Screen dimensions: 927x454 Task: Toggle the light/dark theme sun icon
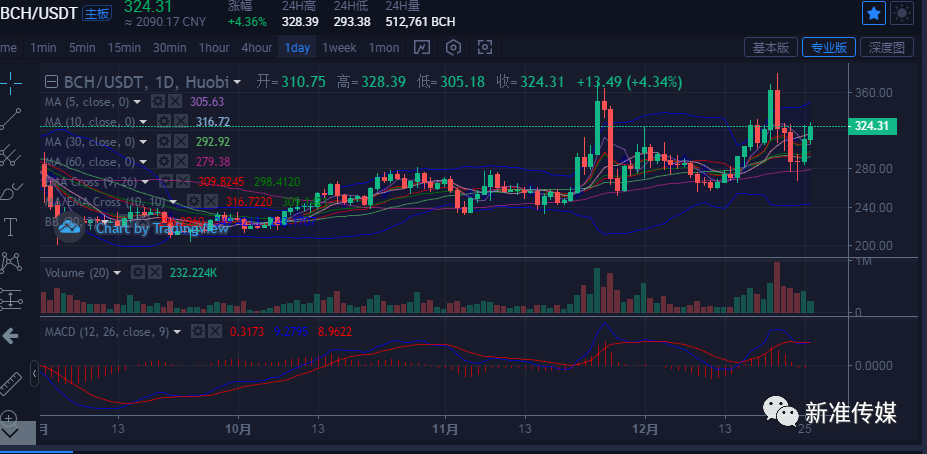902,13
